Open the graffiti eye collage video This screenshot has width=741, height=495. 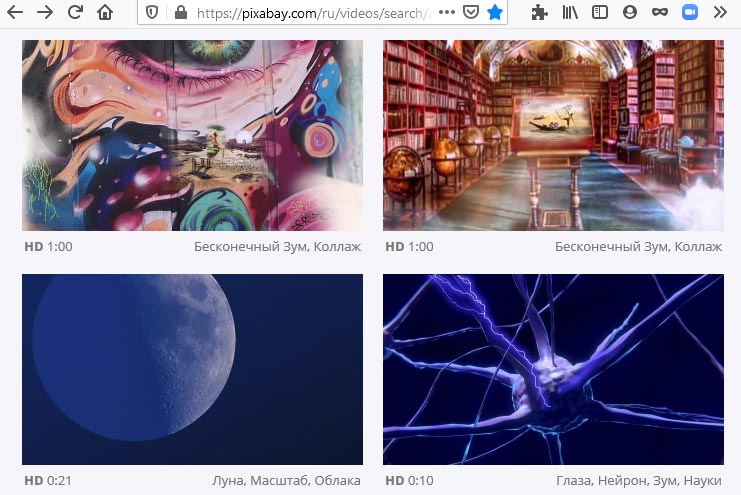[192, 135]
